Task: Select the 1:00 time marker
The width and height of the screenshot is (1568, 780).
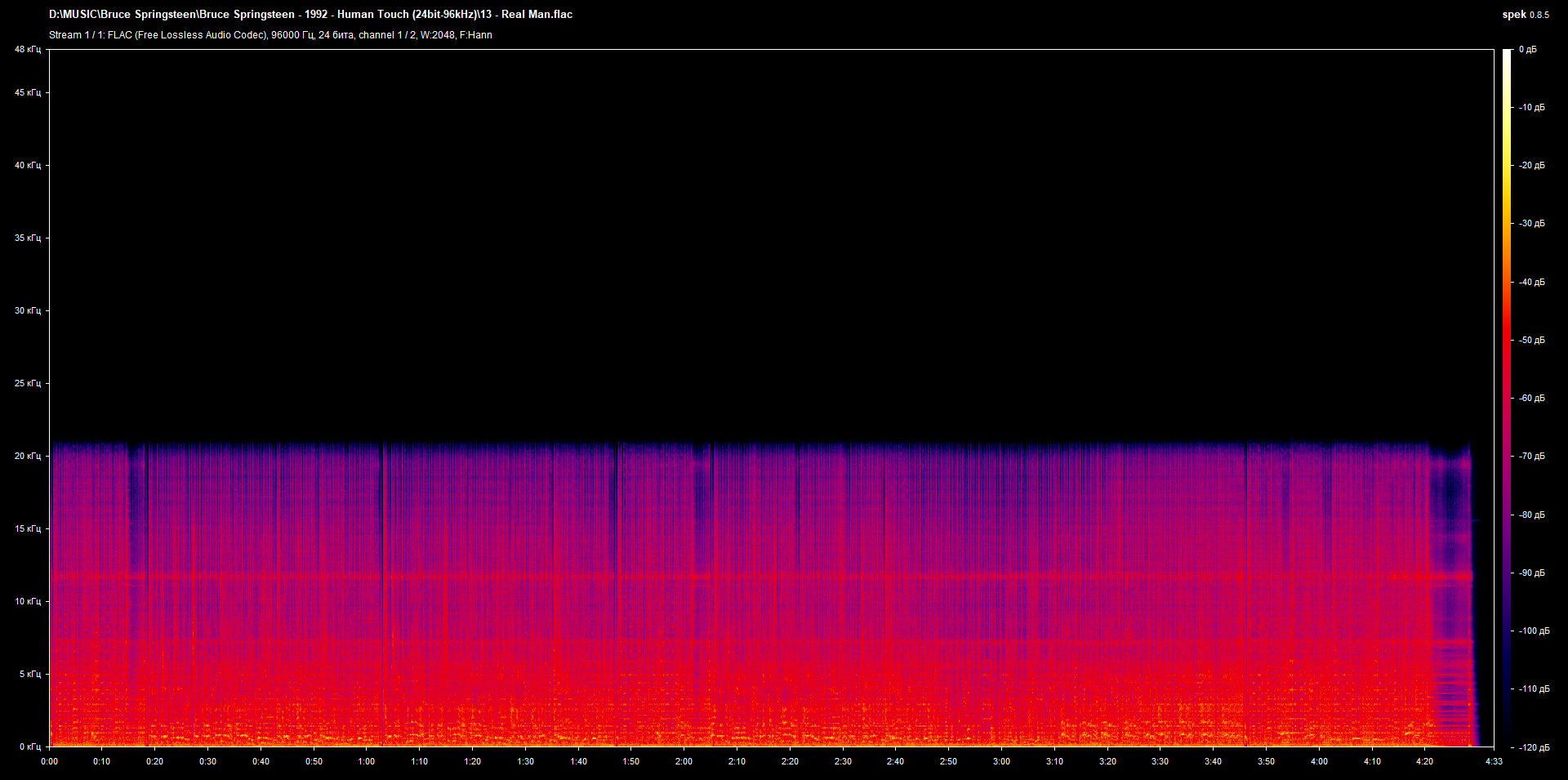Action: point(367,761)
